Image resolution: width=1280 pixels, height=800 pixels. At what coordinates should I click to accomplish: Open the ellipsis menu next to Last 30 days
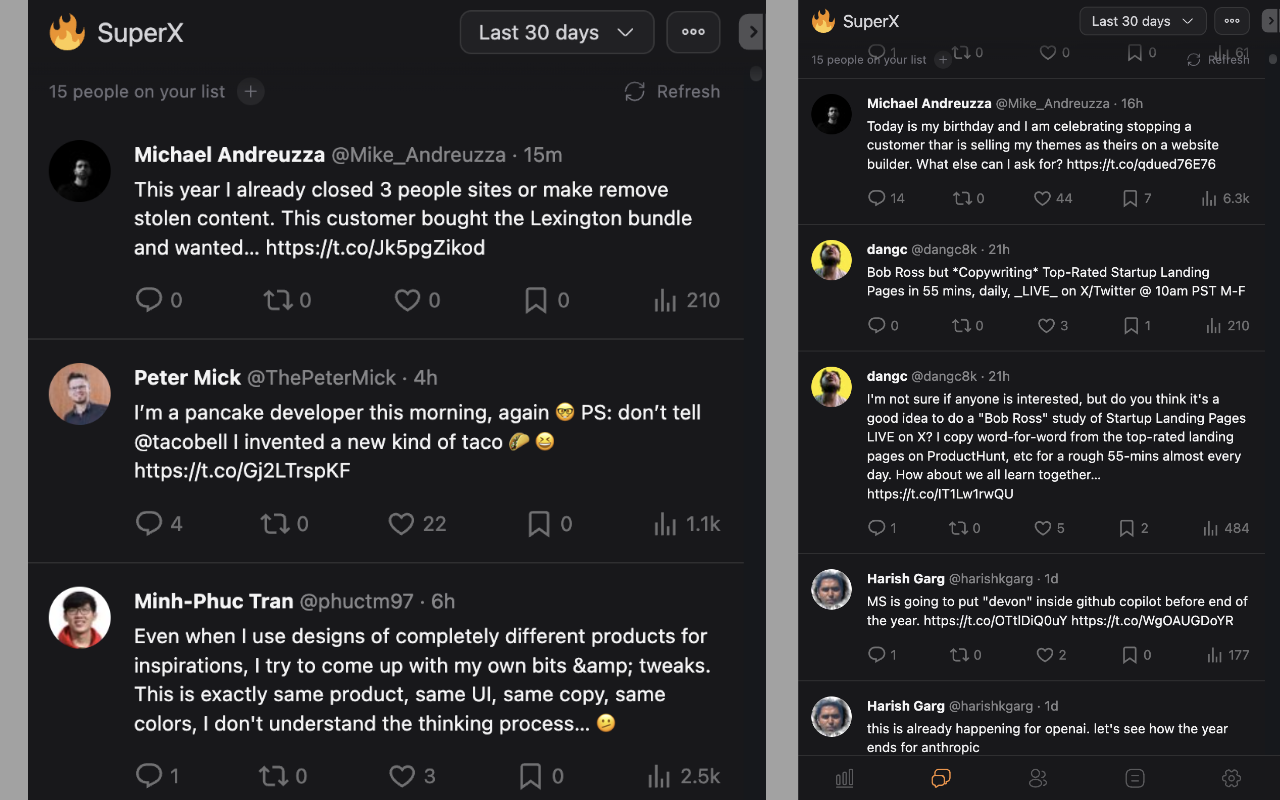click(693, 32)
